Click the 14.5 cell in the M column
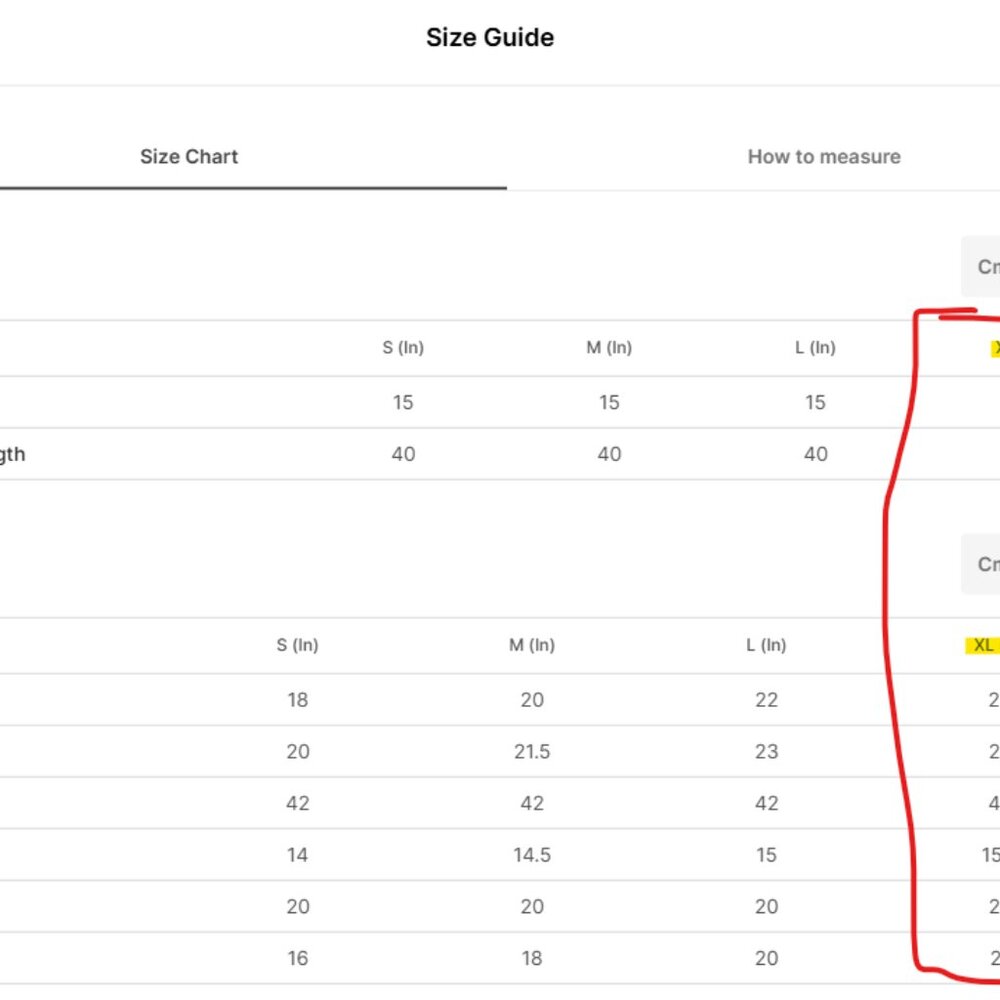Screen dimensions: 1000x1000 tap(532, 855)
